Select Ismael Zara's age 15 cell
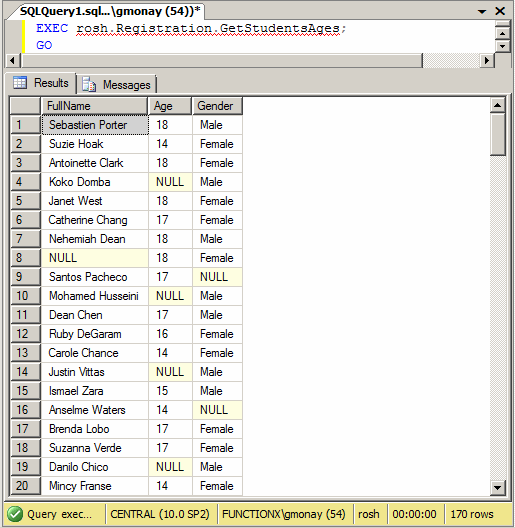Screen dimensions: 515x528 [170, 391]
